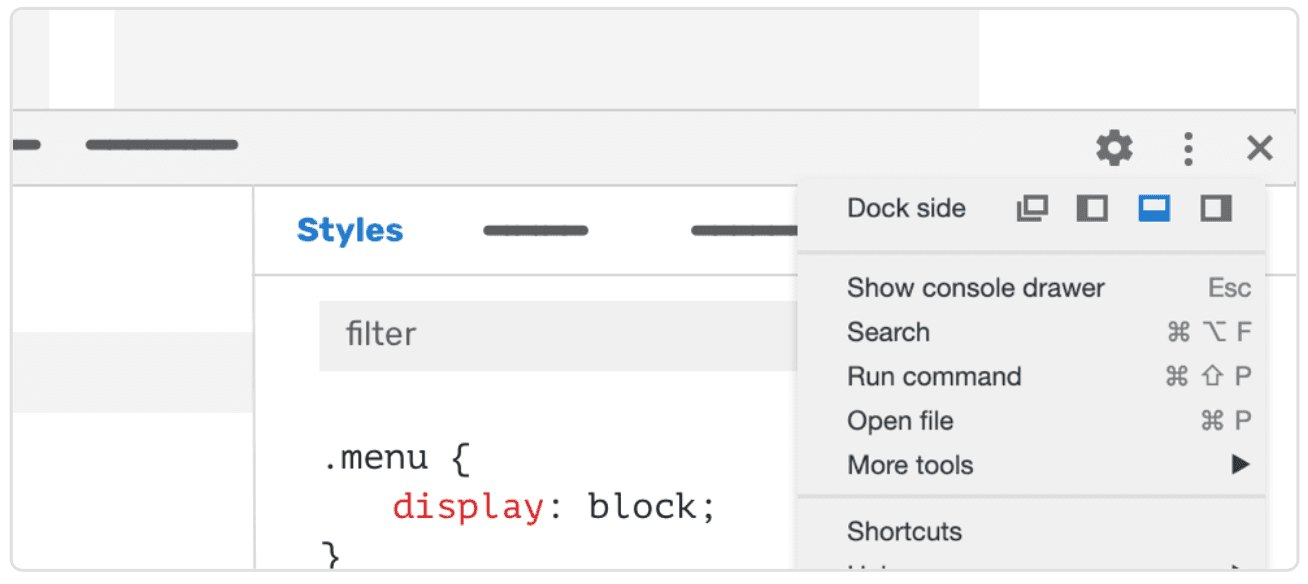Screen dimensions: 1308x584
Task: Dock DevTools to the right side
Action: pos(1216,208)
